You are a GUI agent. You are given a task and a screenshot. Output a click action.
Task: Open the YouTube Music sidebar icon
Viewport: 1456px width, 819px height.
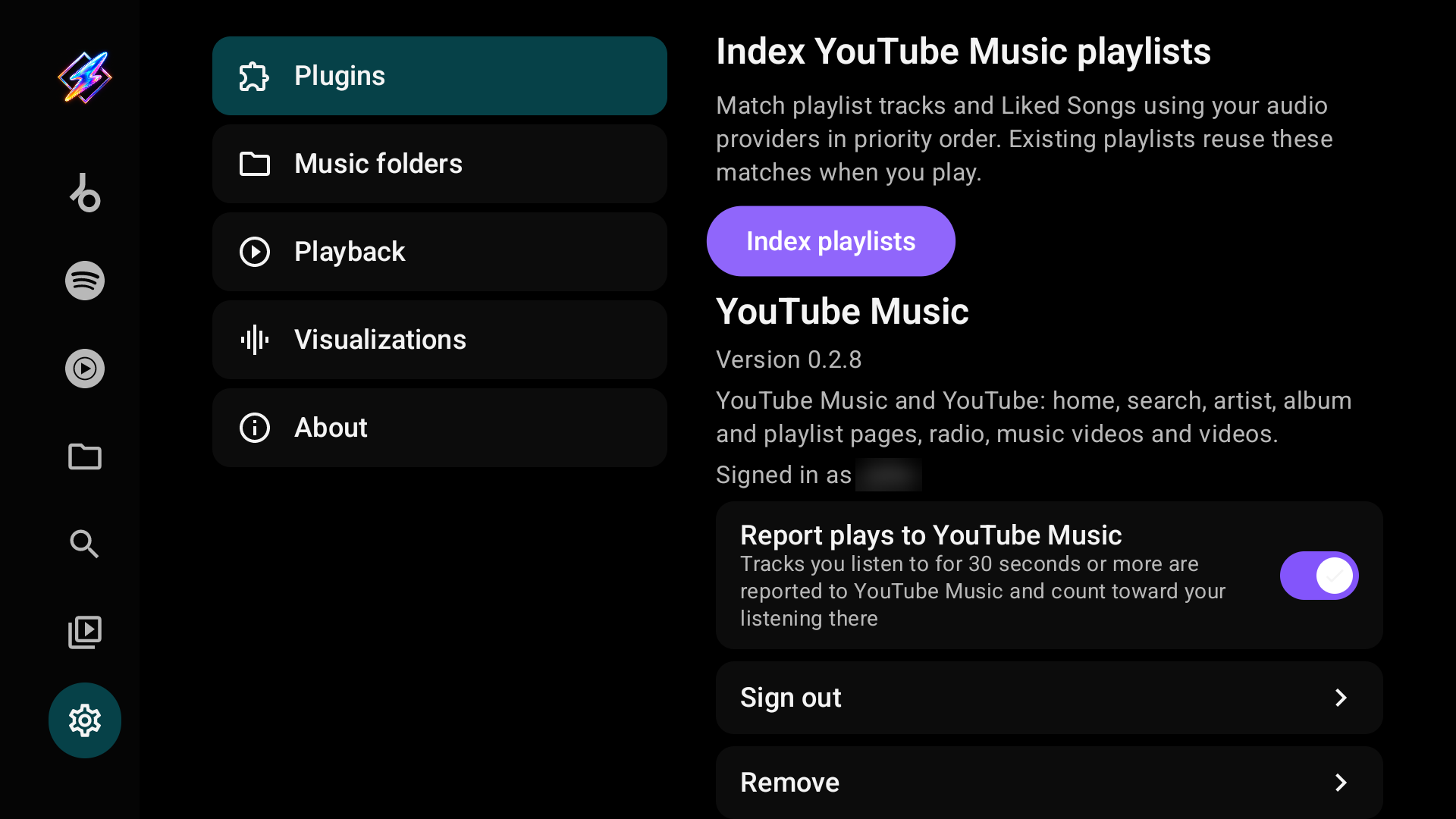coord(85,369)
